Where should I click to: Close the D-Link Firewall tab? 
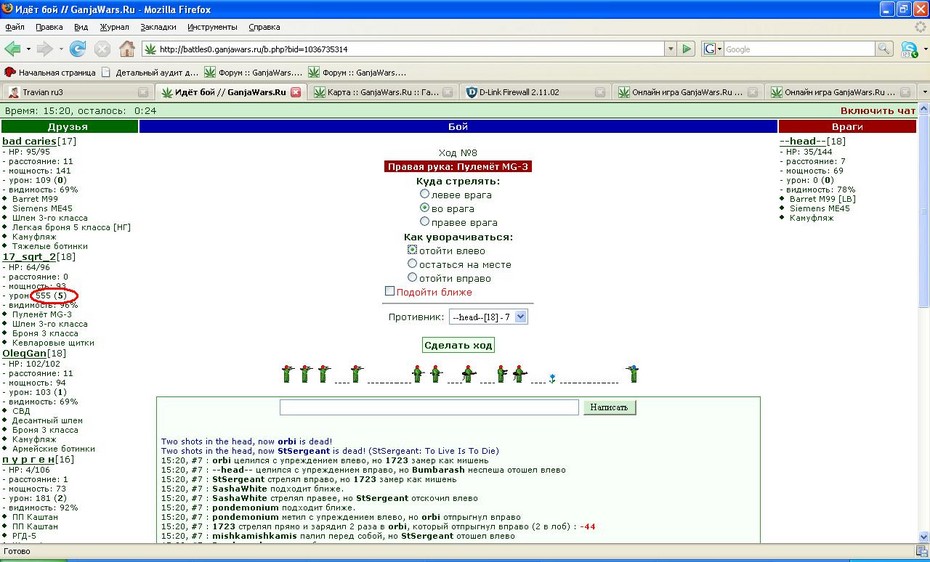(600, 92)
